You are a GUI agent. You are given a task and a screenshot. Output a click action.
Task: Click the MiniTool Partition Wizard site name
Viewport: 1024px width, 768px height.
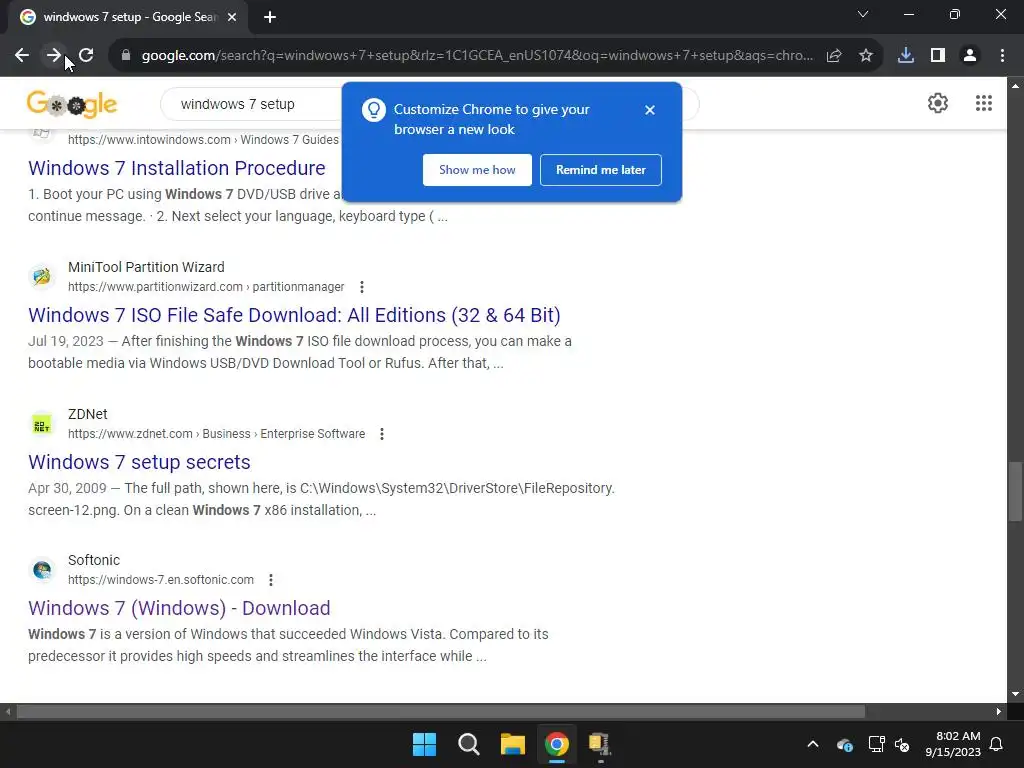146,267
